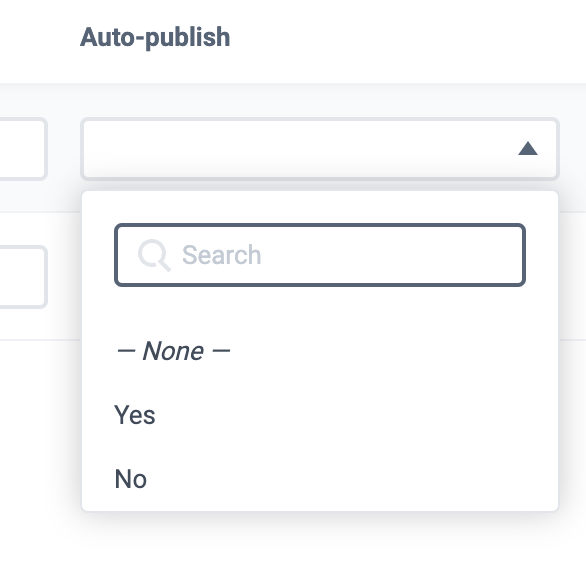Click the magnifying glass search icon

coord(154,255)
